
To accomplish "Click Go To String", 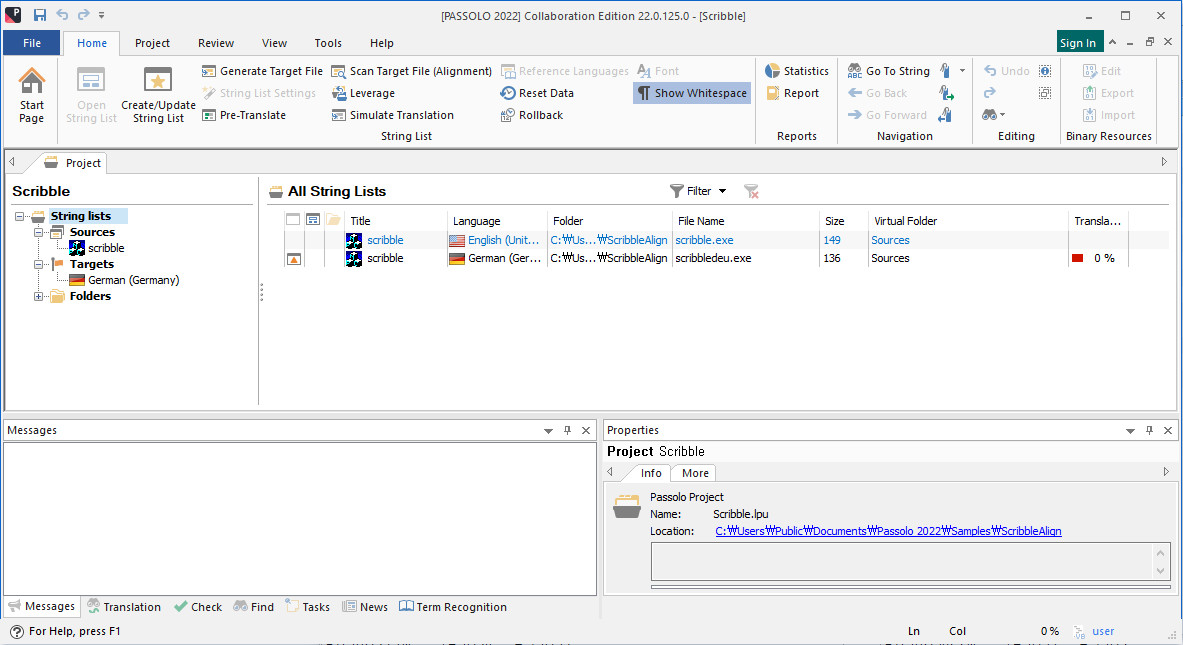I will (888, 71).
